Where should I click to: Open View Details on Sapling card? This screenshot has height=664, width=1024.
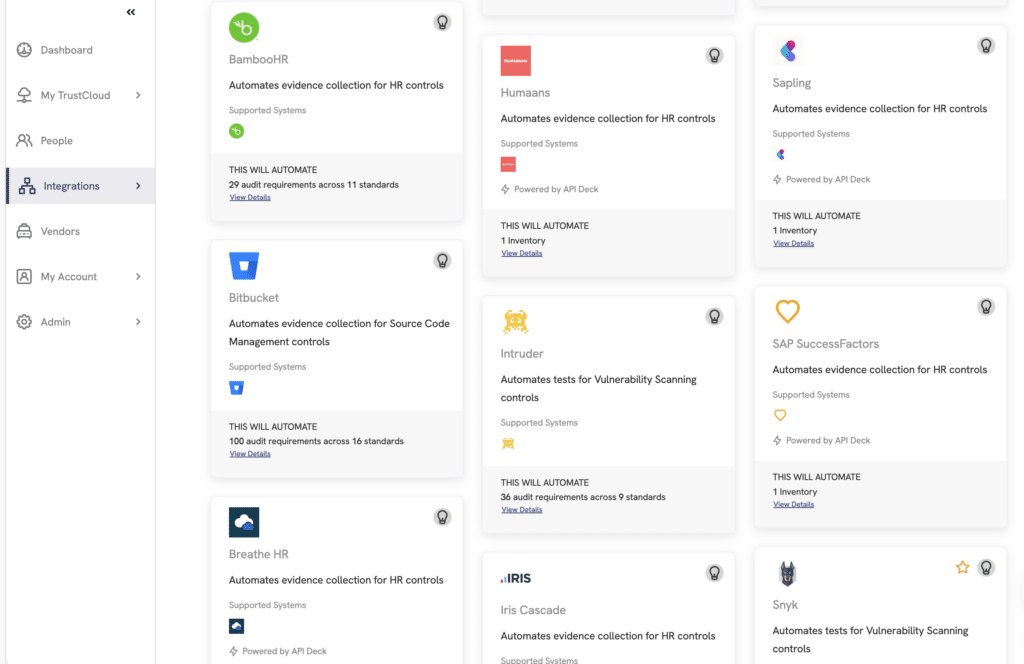tap(793, 244)
